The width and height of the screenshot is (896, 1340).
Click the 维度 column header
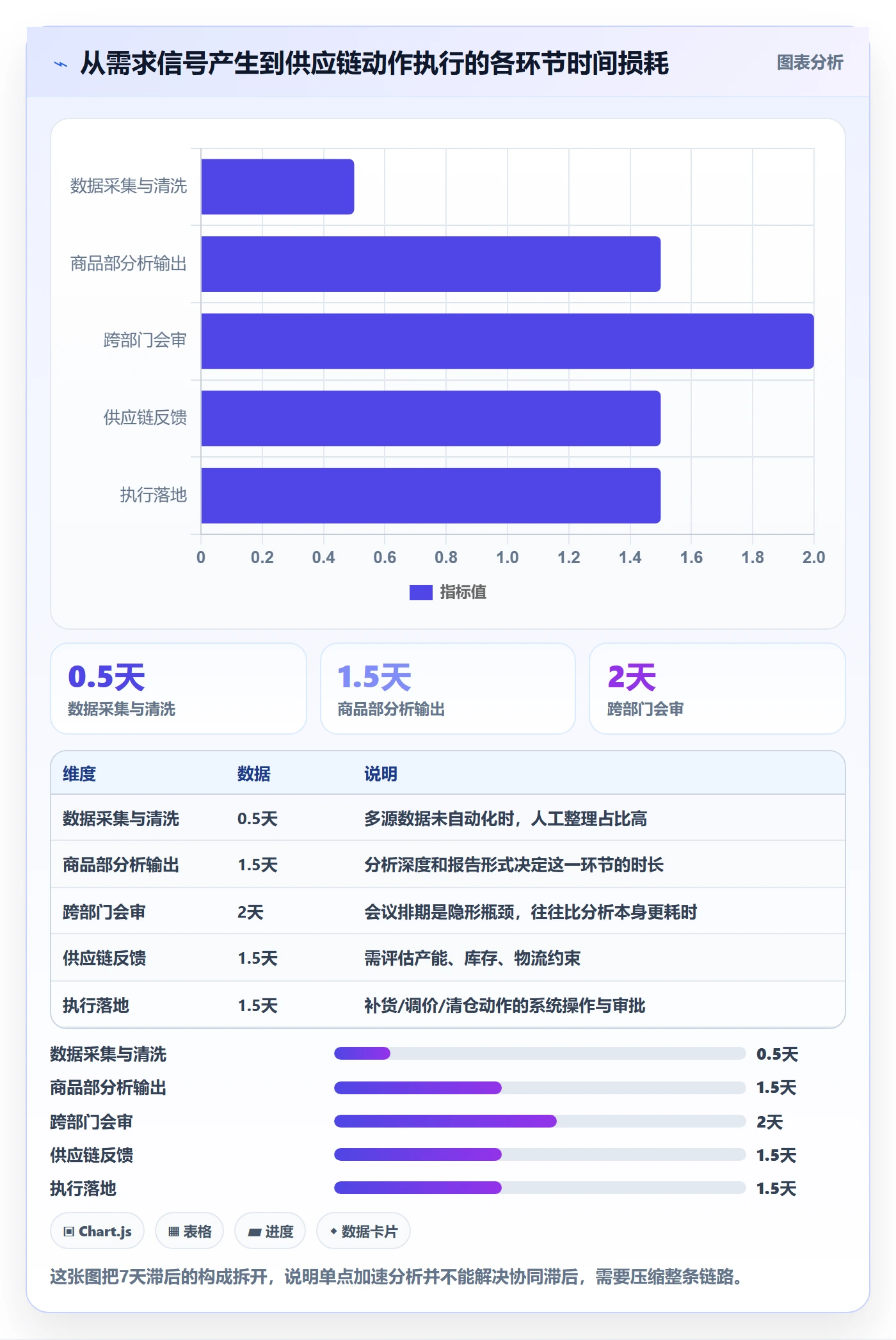(x=79, y=774)
